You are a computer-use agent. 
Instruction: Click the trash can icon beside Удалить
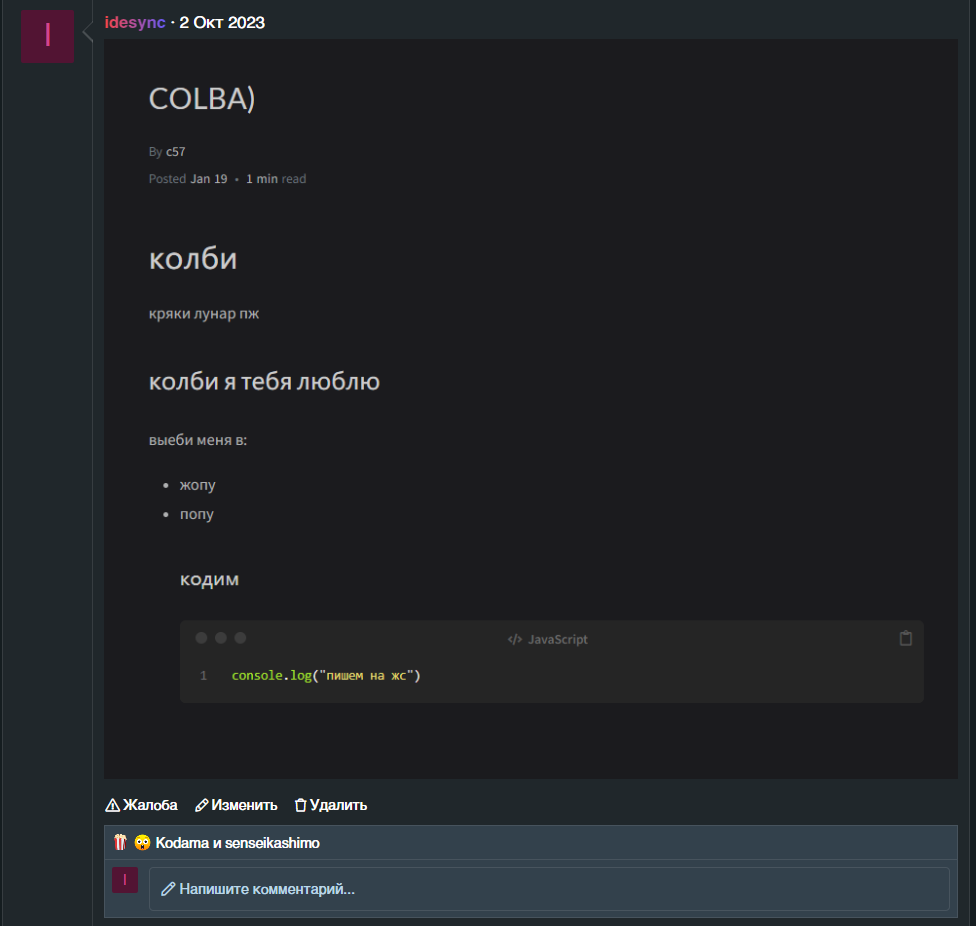pyautogui.click(x=300, y=805)
